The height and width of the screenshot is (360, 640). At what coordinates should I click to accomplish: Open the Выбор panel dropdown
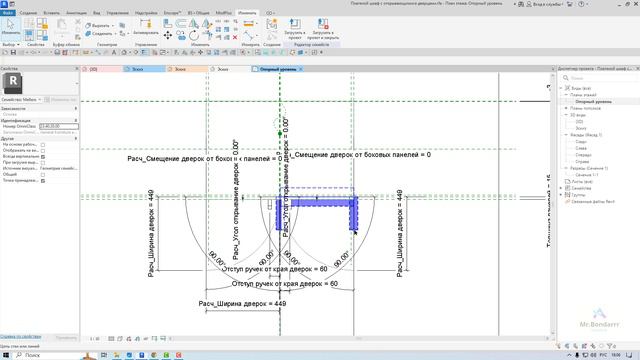[x=11, y=44]
